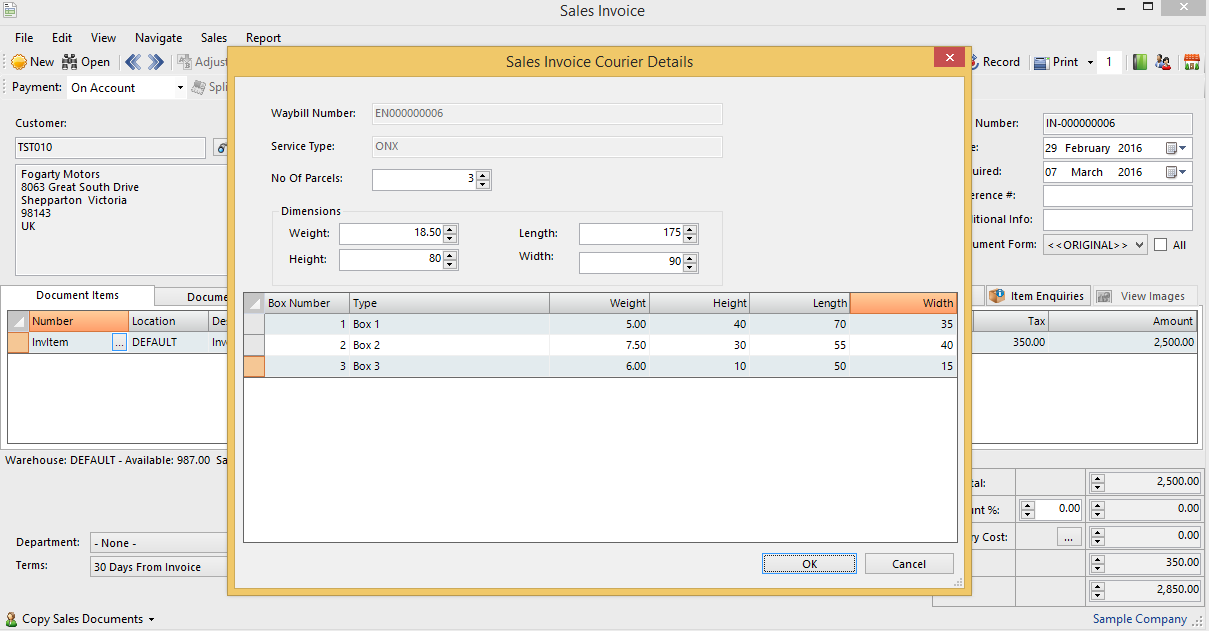
Task: Click the Weight dimension input field
Action: tap(390, 233)
